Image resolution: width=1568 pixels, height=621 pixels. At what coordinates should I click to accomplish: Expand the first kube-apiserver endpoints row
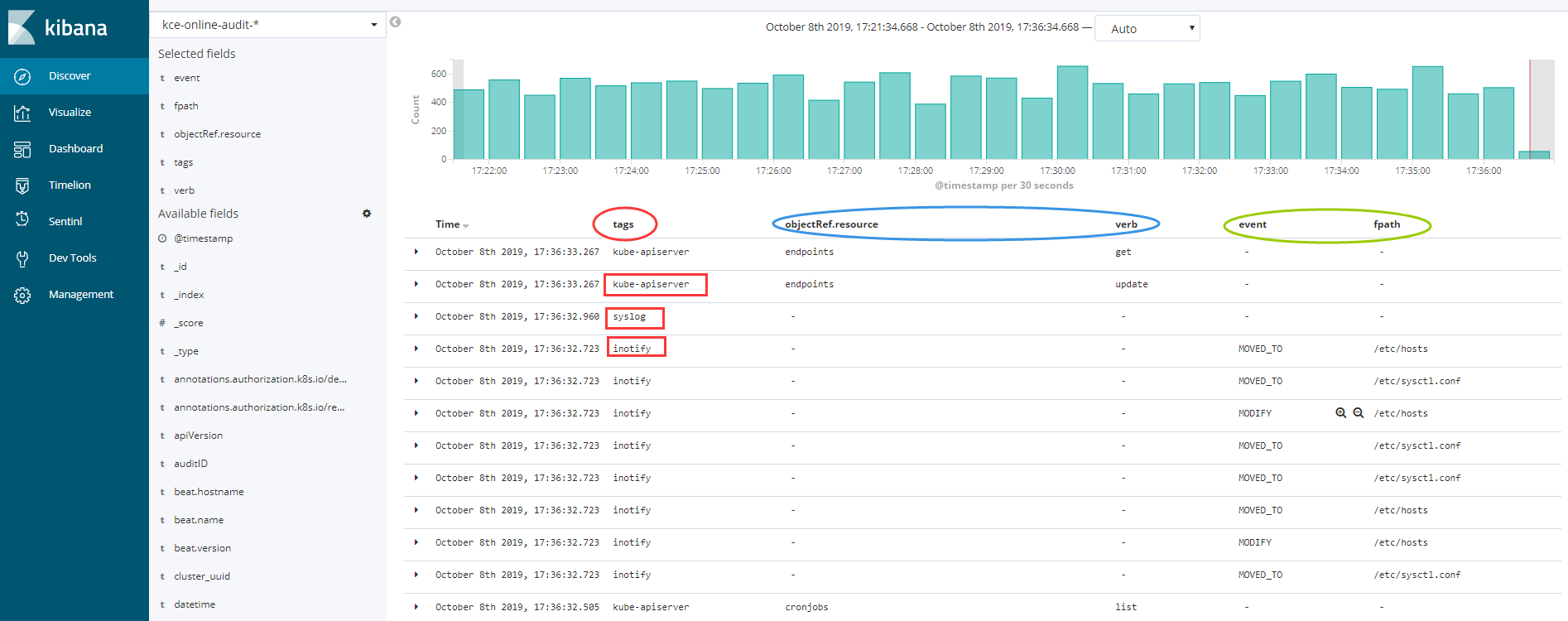pyautogui.click(x=416, y=252)
